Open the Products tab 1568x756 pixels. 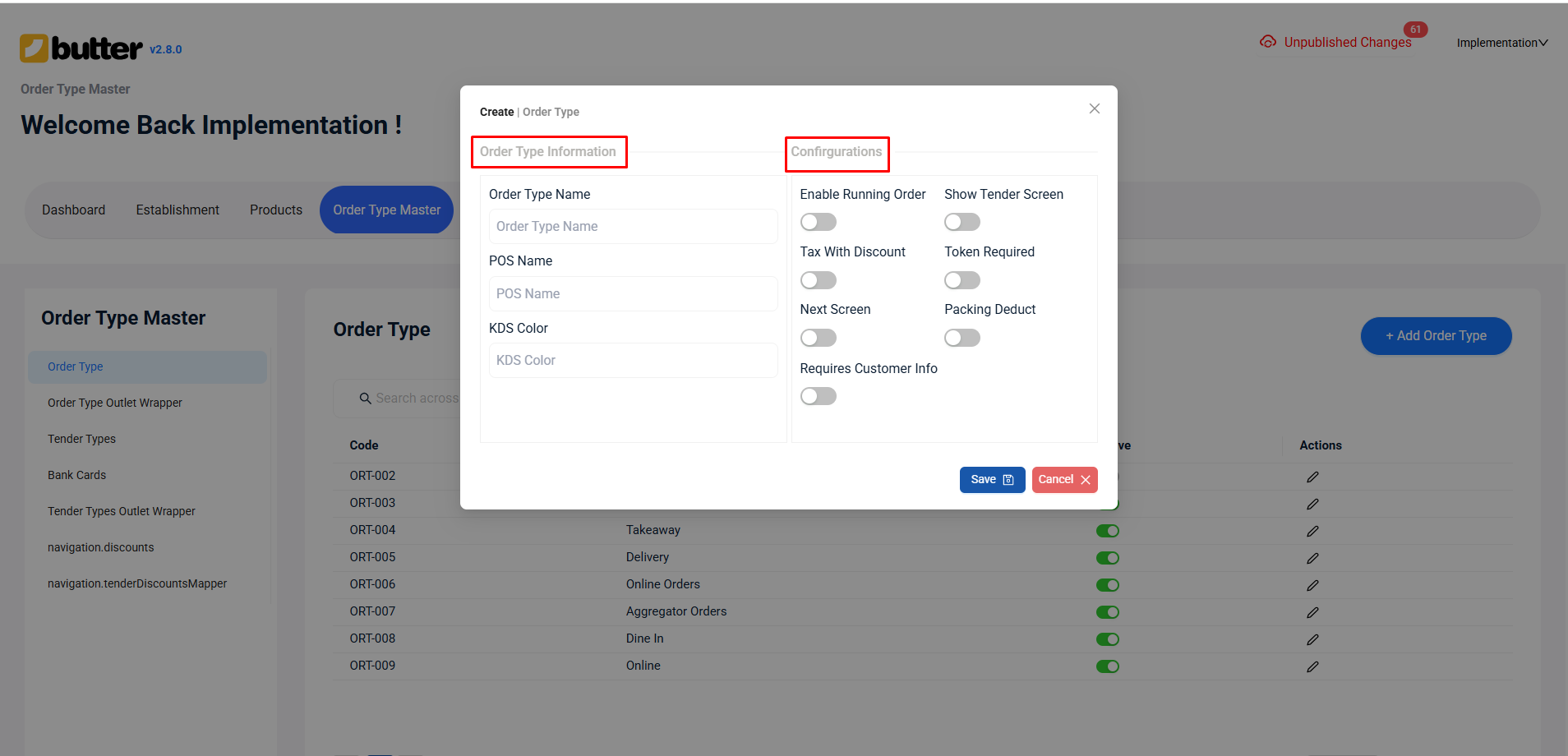(276, 210)
